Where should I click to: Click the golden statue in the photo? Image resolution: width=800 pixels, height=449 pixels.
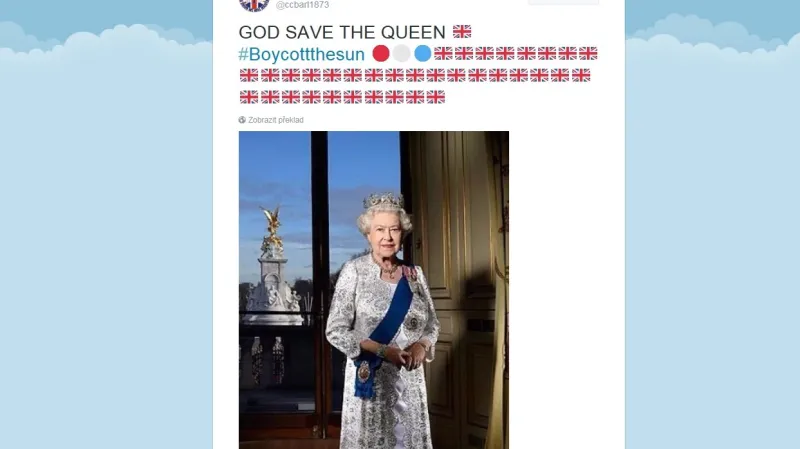(271, 231)
